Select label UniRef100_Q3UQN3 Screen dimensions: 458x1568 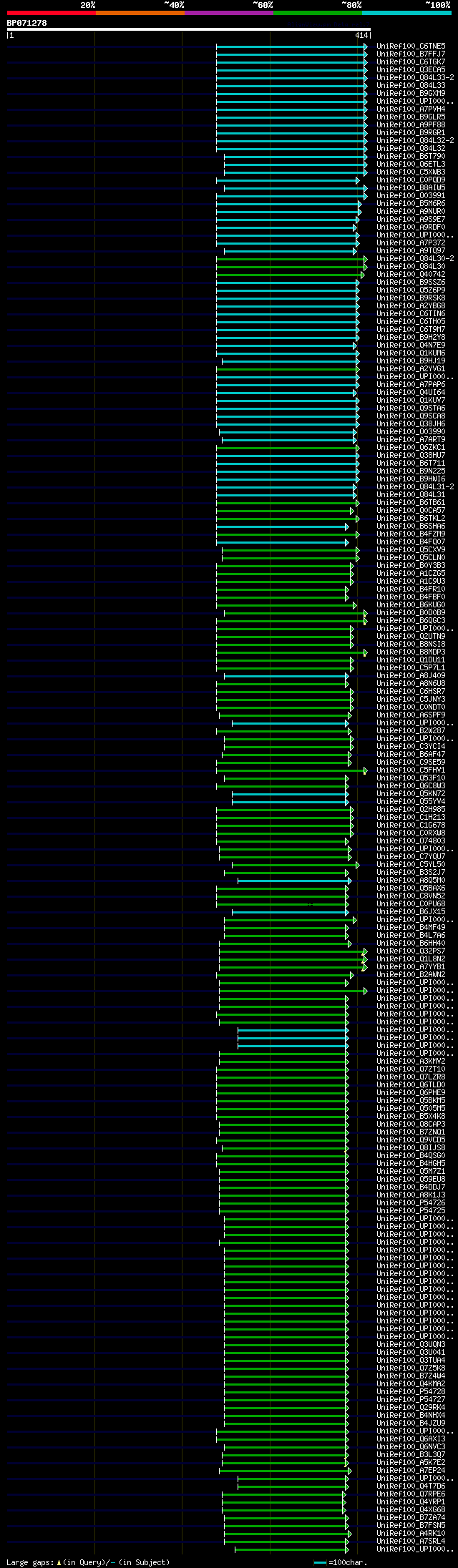[411, 1344]
